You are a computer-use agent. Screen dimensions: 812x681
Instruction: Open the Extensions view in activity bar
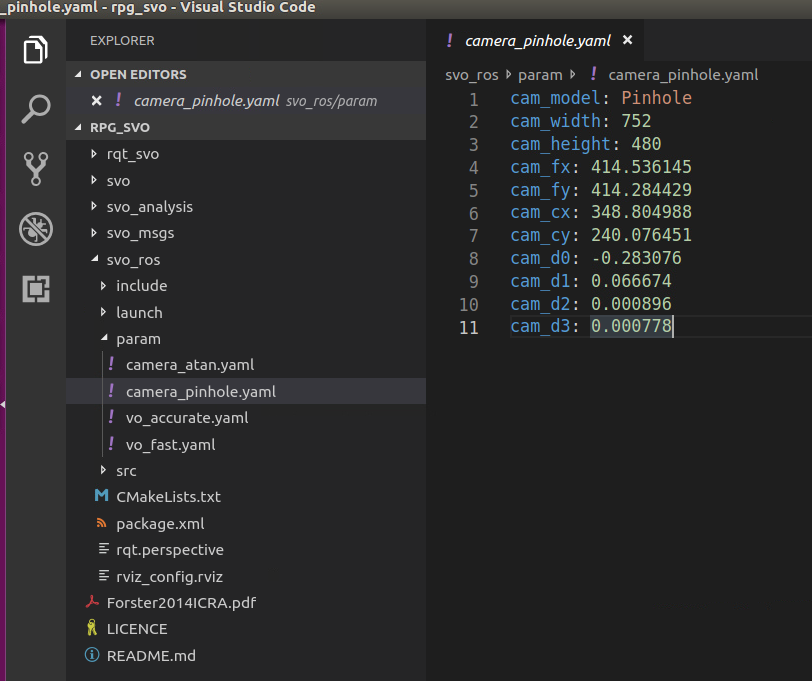pos(35,288)
